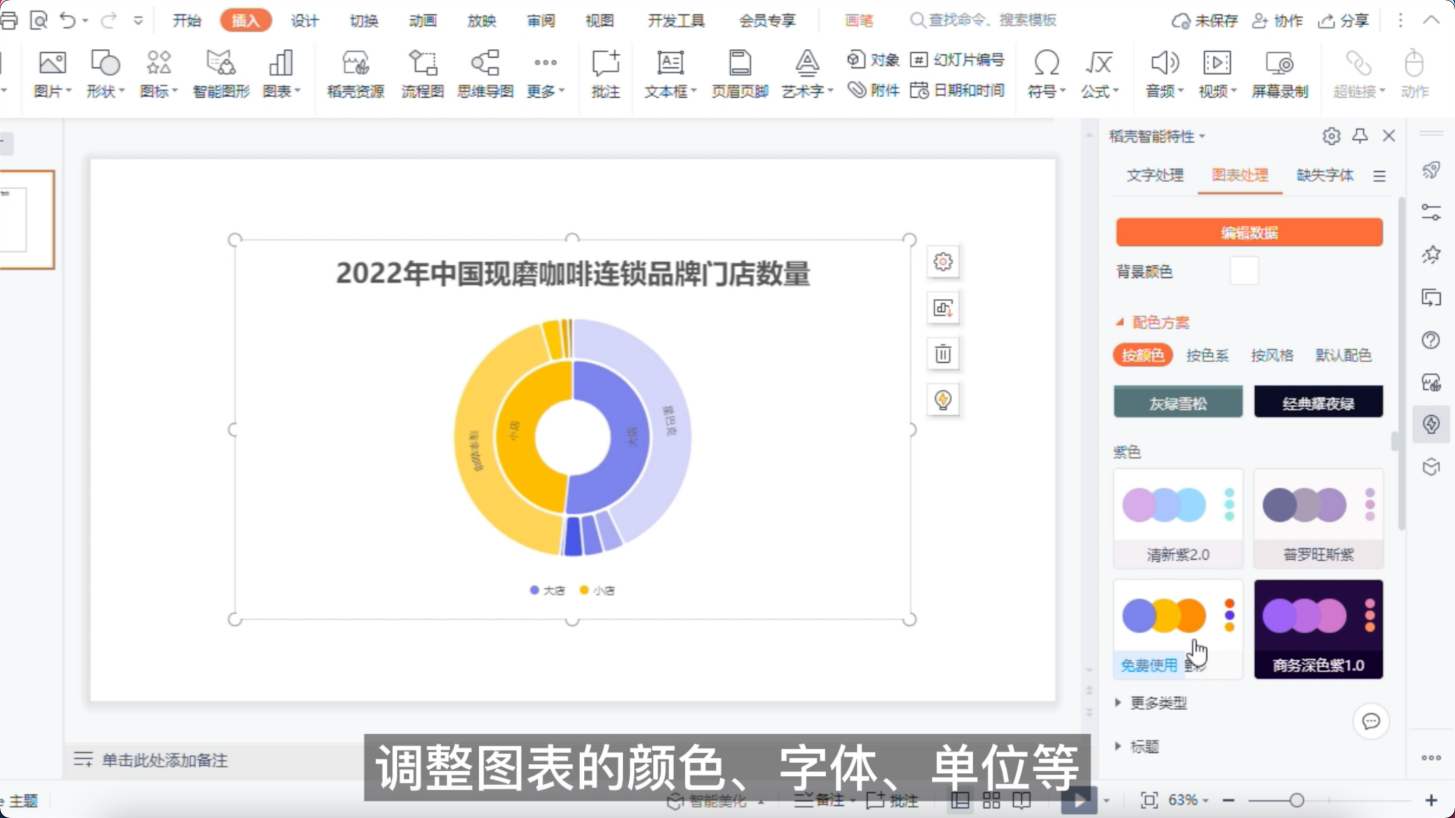Insert a 流程图 flowchart
The height and width of the screenshot is (818, 1455).
pos(422,74)
